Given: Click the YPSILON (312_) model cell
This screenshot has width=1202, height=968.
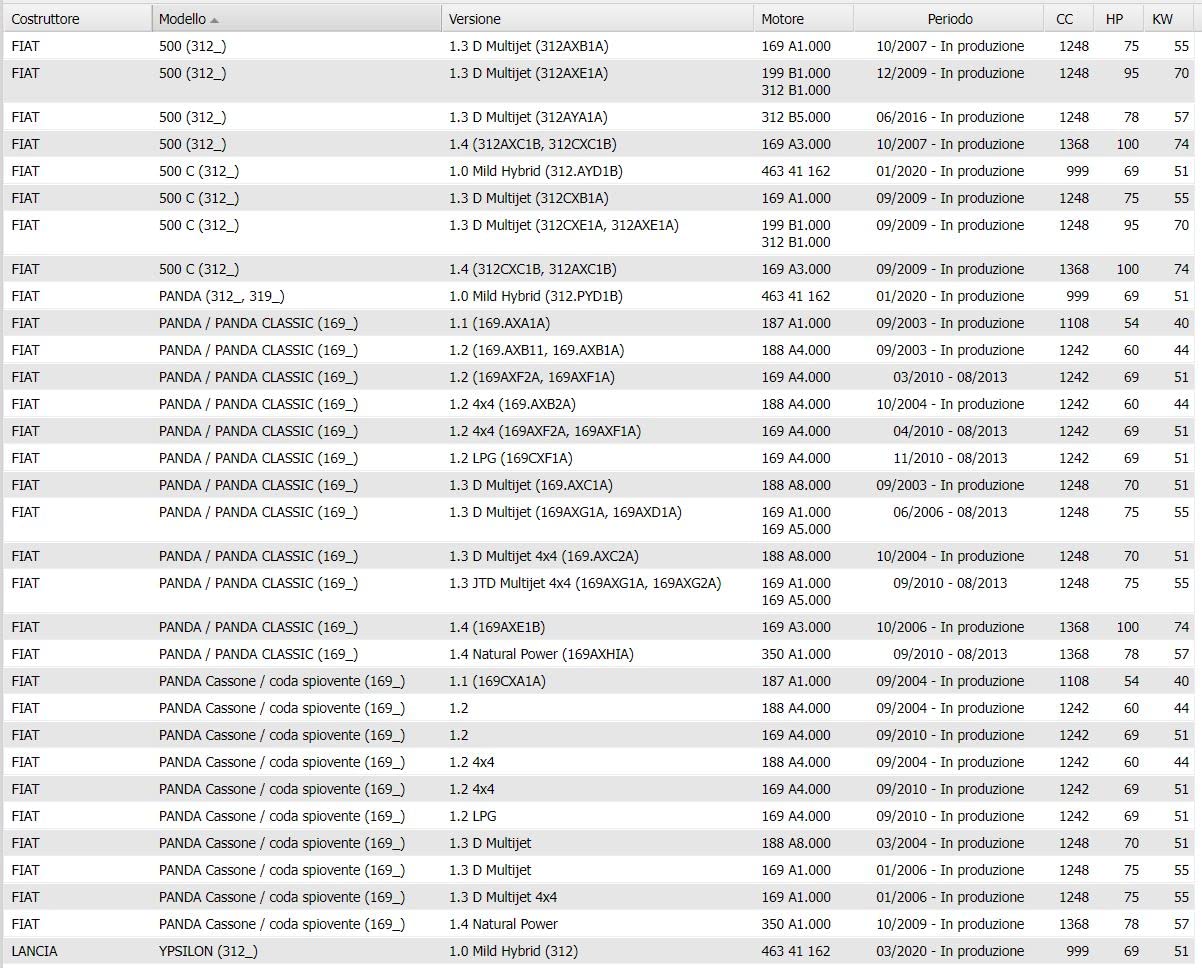Looking at the screenshot, I should 208,951.
